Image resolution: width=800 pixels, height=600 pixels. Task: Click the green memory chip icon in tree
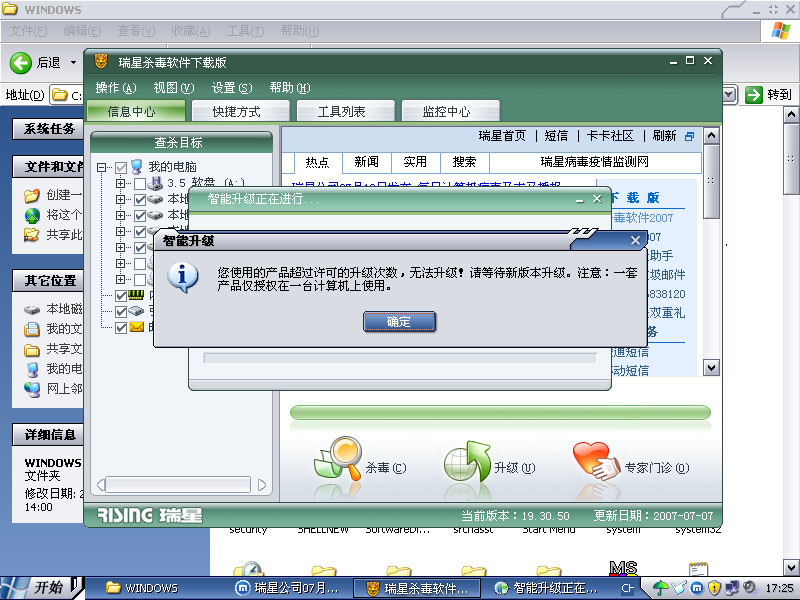pyautogui.click(x=136, y=294)
